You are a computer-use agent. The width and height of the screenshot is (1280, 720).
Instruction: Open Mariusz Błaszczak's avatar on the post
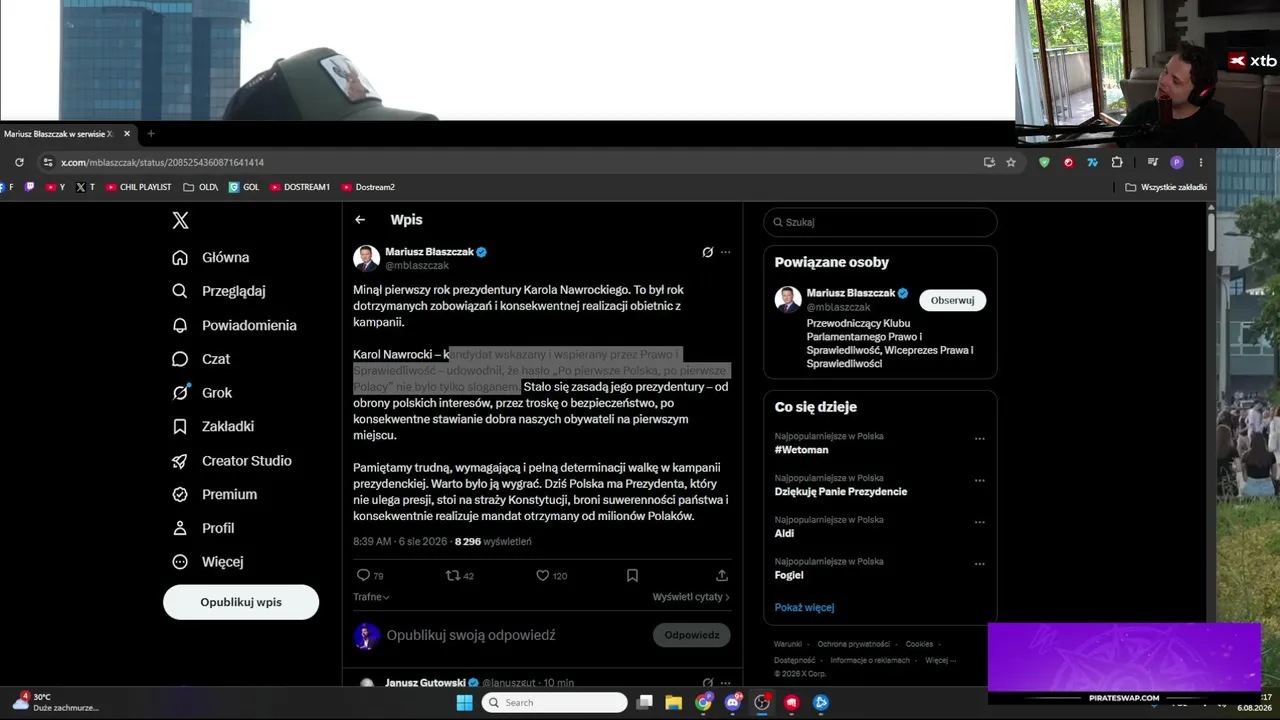pos(366,258)
